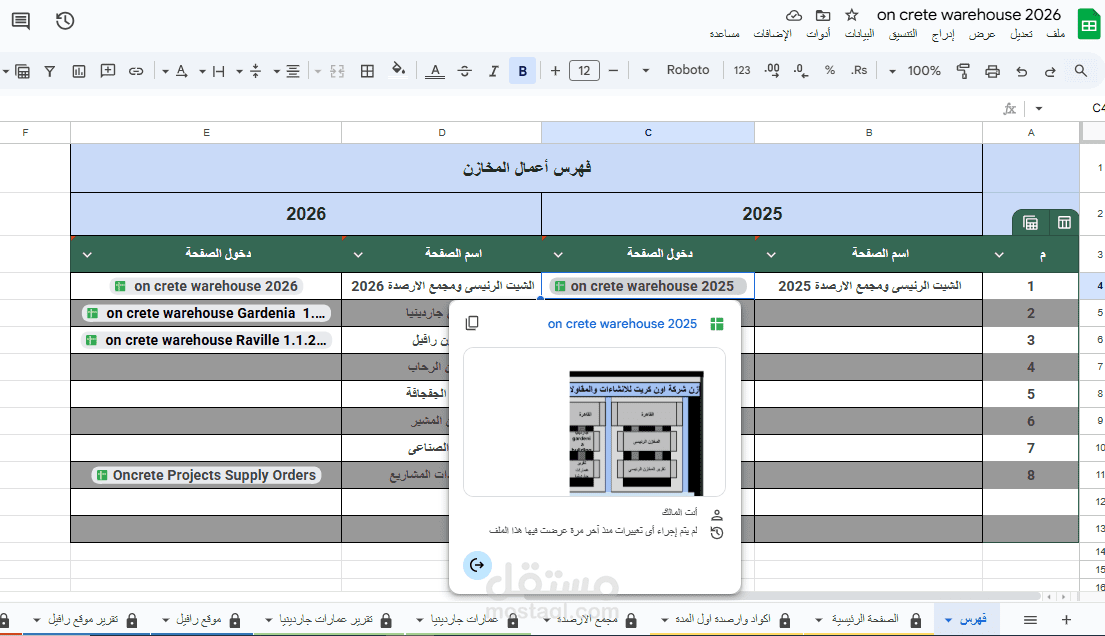The image size is (1105, 636).
Task: Open the on crete warehouse 2025 link
Action: point(621,323)
